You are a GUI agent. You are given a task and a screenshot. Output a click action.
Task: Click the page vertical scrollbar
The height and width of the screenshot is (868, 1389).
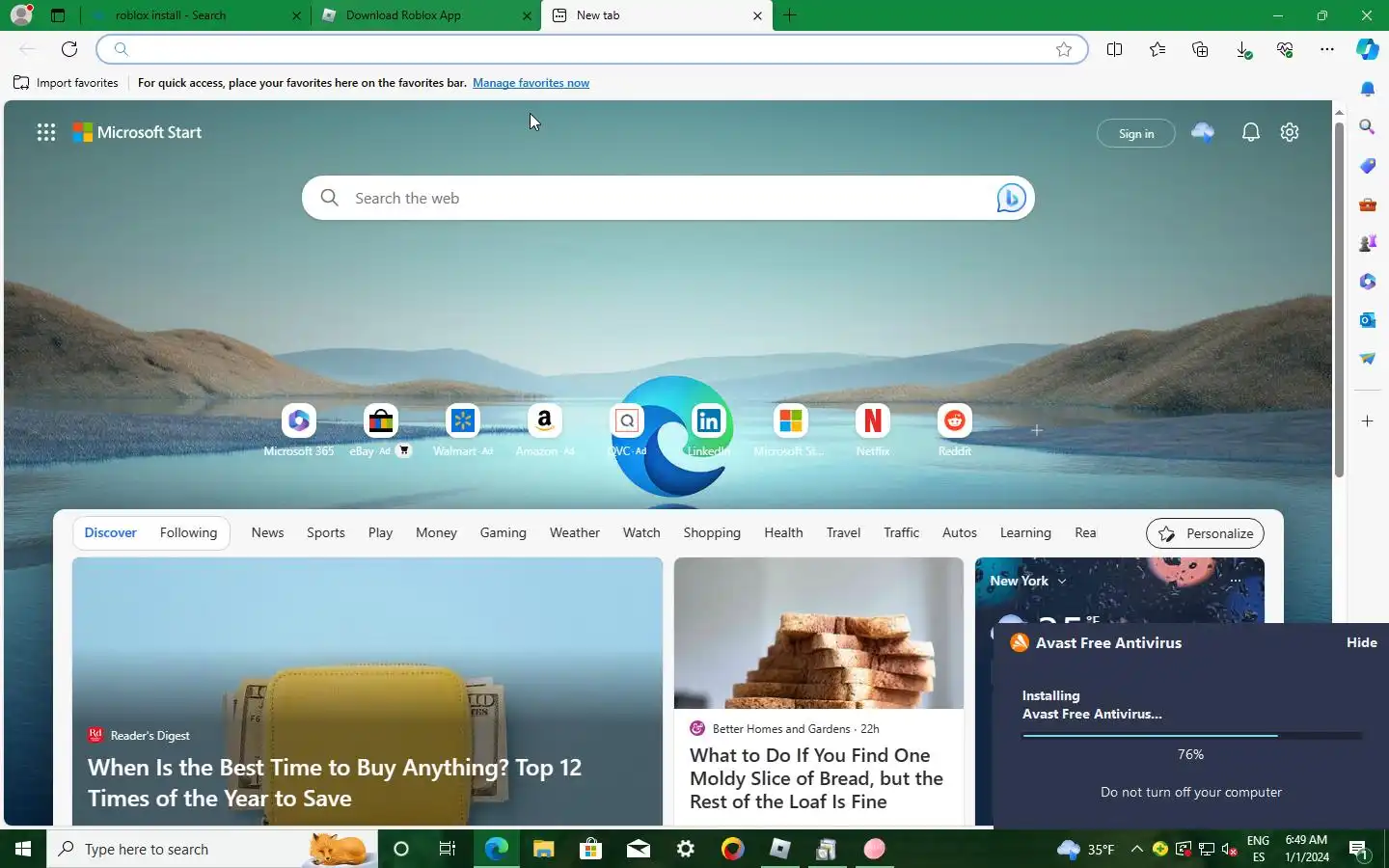pyautogui.click(x=1339, y=299)
